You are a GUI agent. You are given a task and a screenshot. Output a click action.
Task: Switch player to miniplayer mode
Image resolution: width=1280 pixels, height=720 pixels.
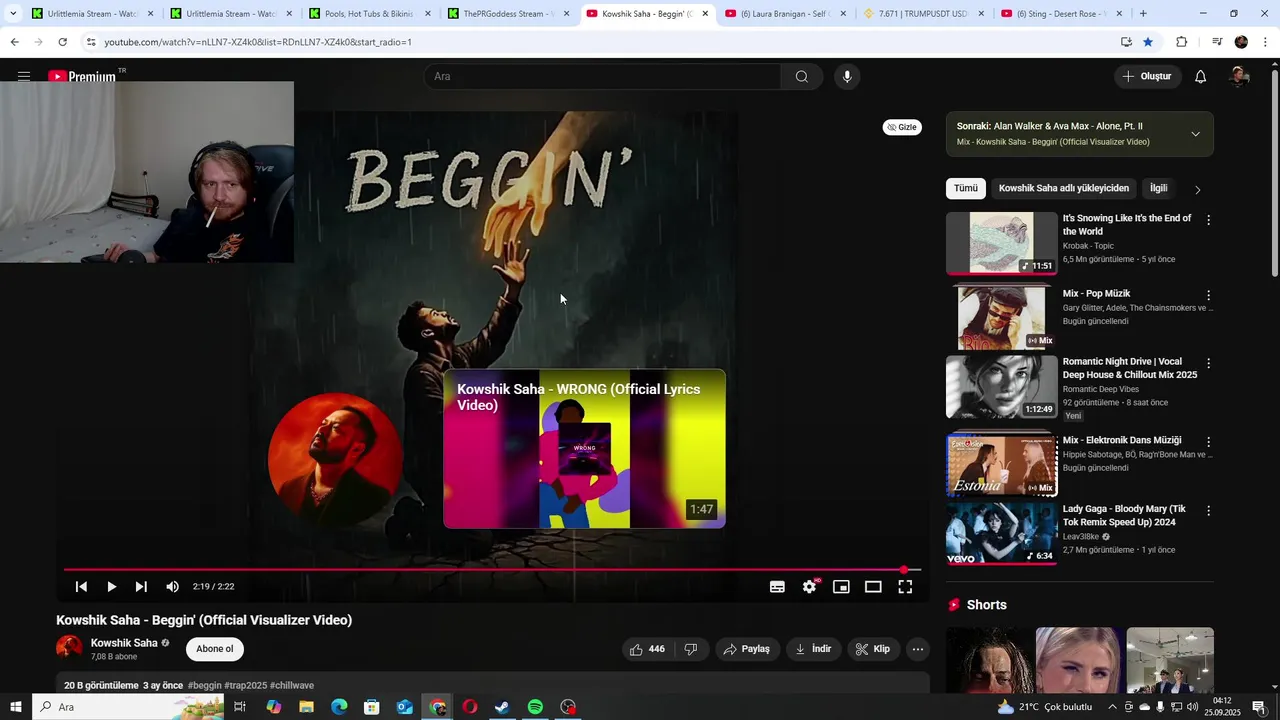[841, 587]
